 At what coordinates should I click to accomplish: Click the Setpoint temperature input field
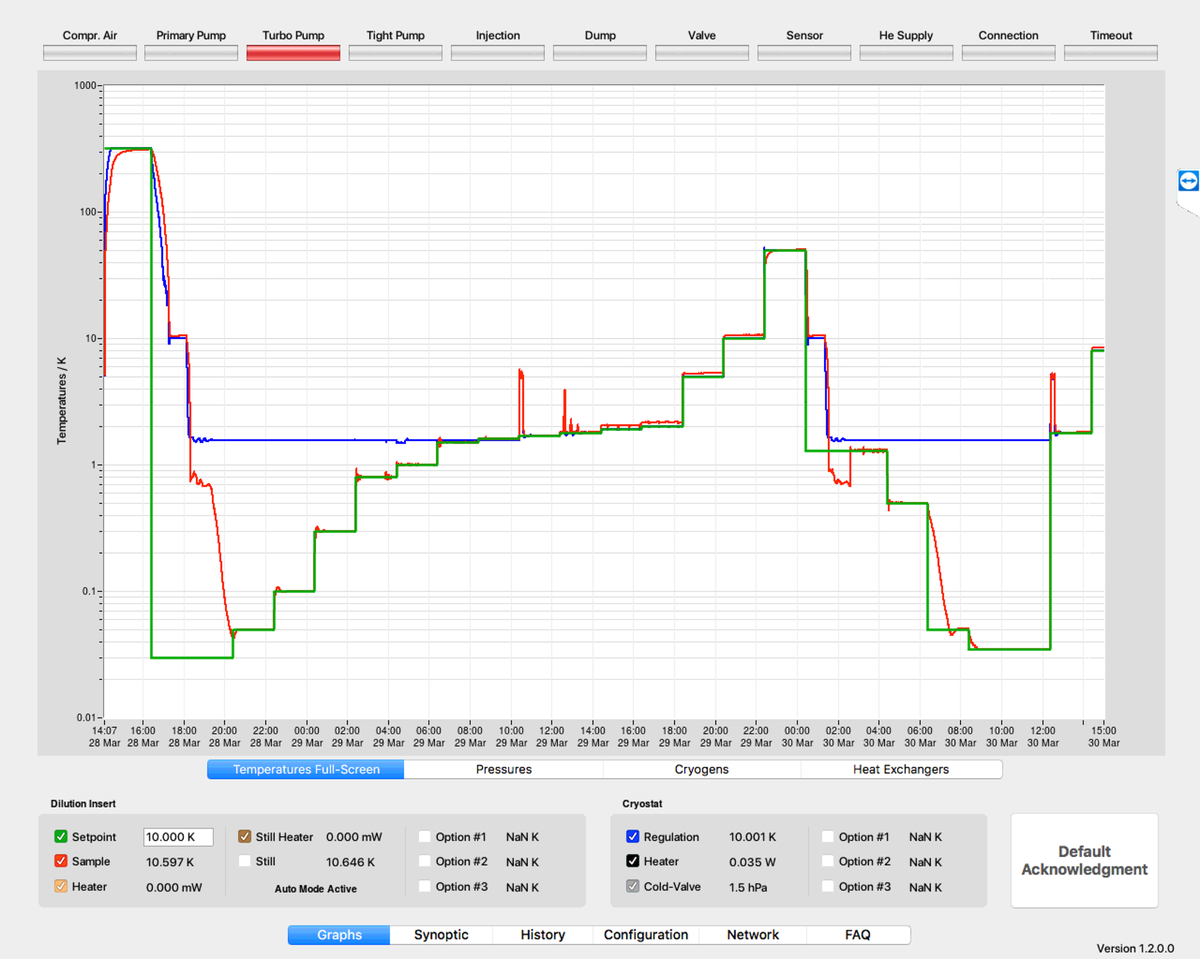[178, 837]
